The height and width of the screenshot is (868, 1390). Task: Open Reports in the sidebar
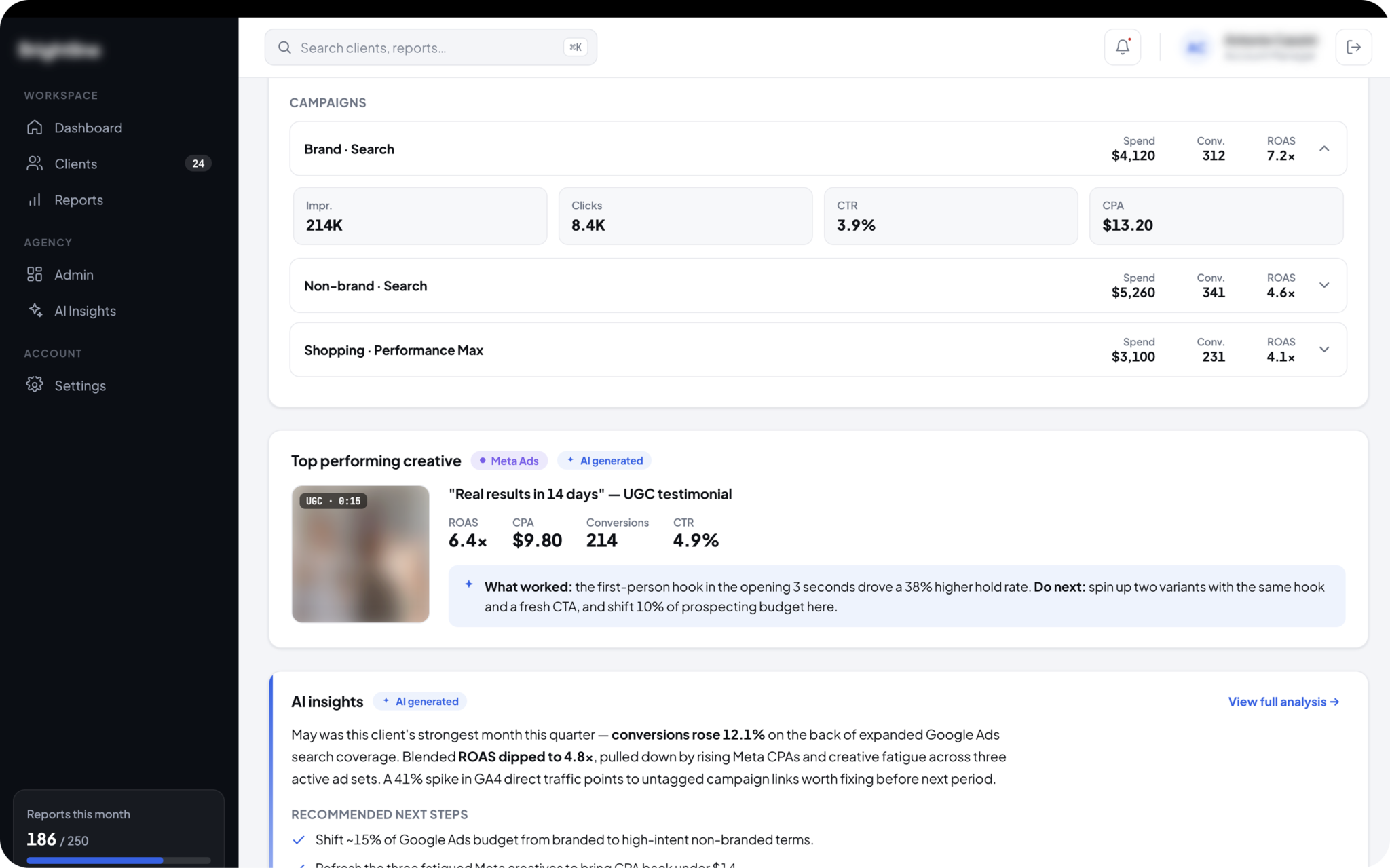(x=119, y=200)
